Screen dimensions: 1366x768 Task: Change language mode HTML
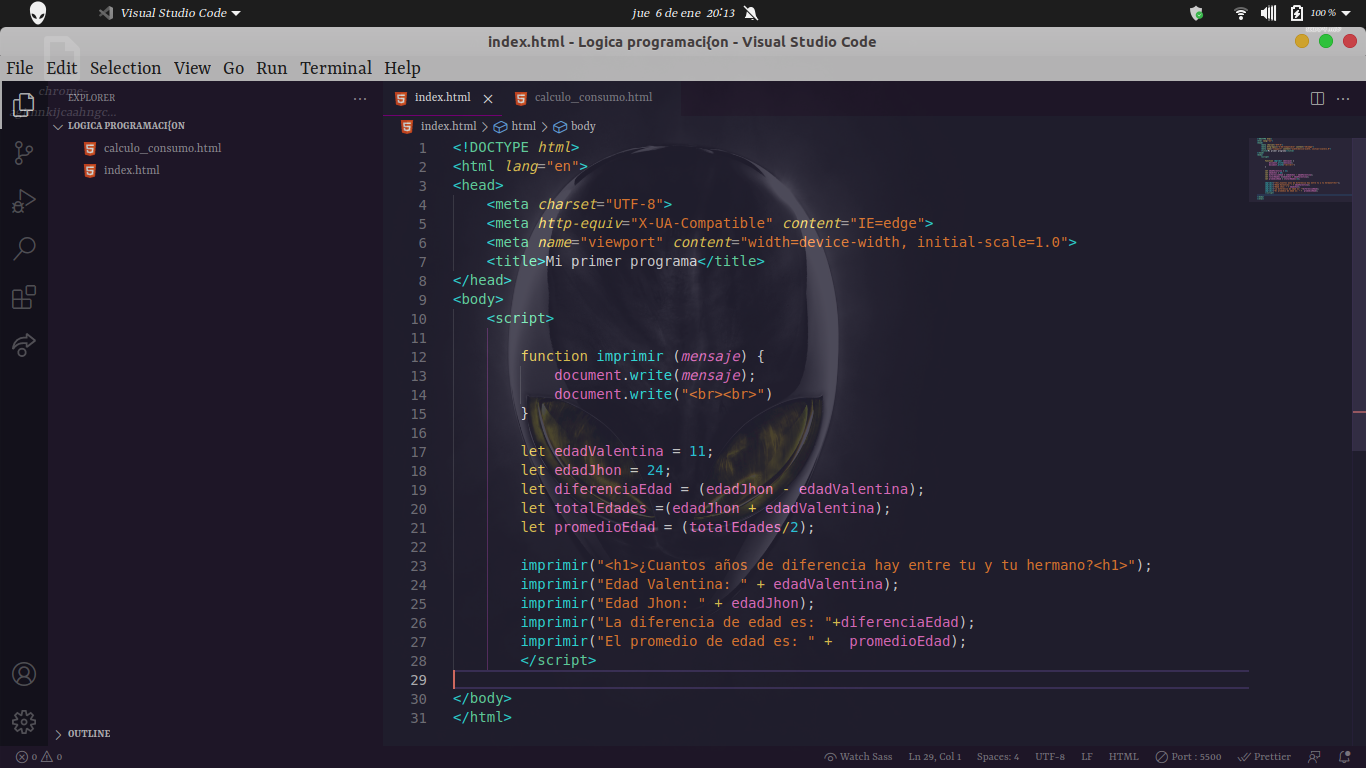click(1124, 757)
